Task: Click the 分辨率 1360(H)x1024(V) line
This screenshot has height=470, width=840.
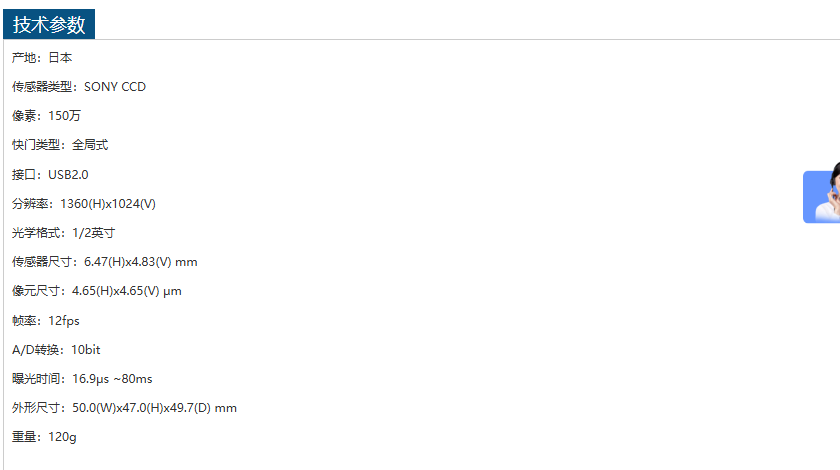Action: click(84, 204)
